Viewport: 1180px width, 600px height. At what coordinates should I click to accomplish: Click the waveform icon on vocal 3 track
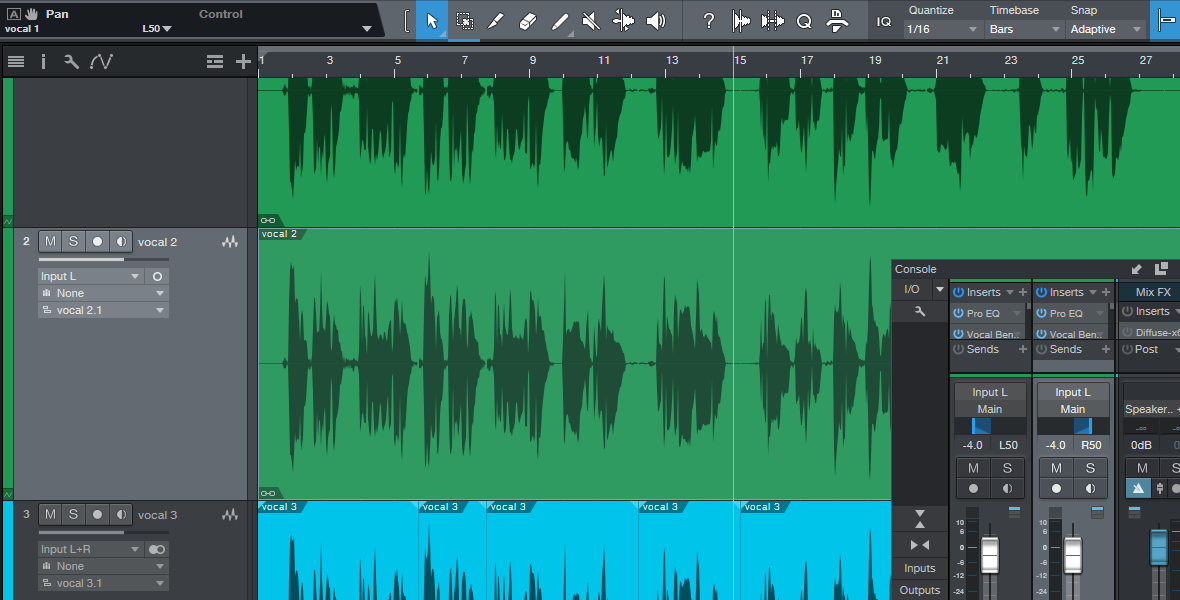230,515
